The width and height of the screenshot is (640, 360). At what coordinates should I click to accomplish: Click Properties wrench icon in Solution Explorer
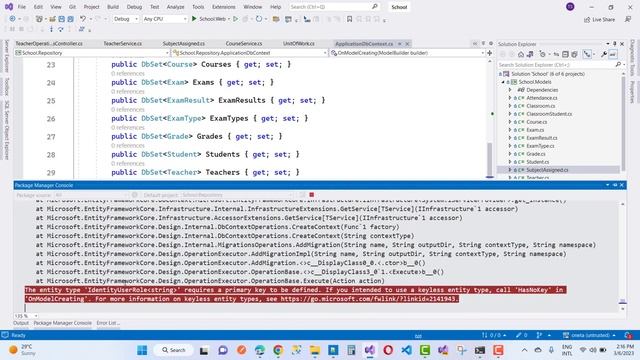(604, 54)
